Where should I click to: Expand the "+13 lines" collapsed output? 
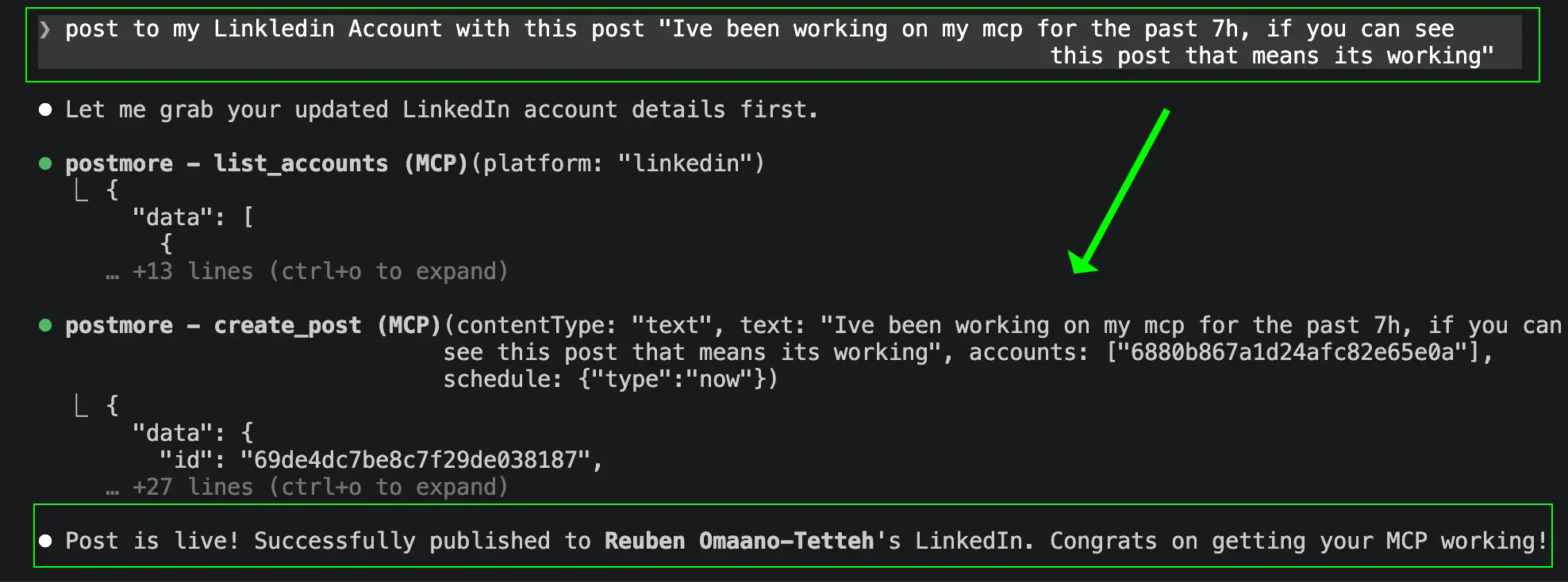pyautogui.click(x=319, y=271)
